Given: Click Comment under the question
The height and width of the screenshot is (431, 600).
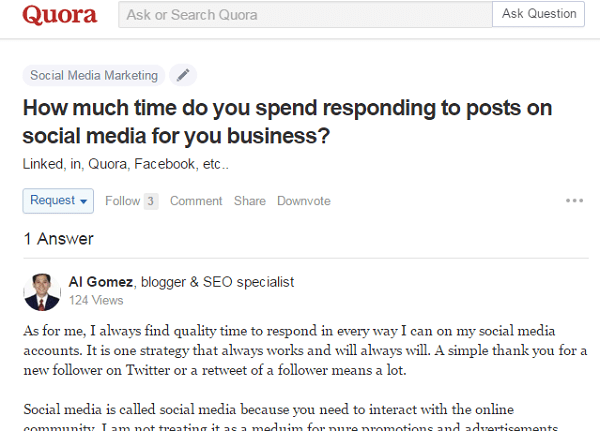Looking at the screenshot, I should click(196, 201).
